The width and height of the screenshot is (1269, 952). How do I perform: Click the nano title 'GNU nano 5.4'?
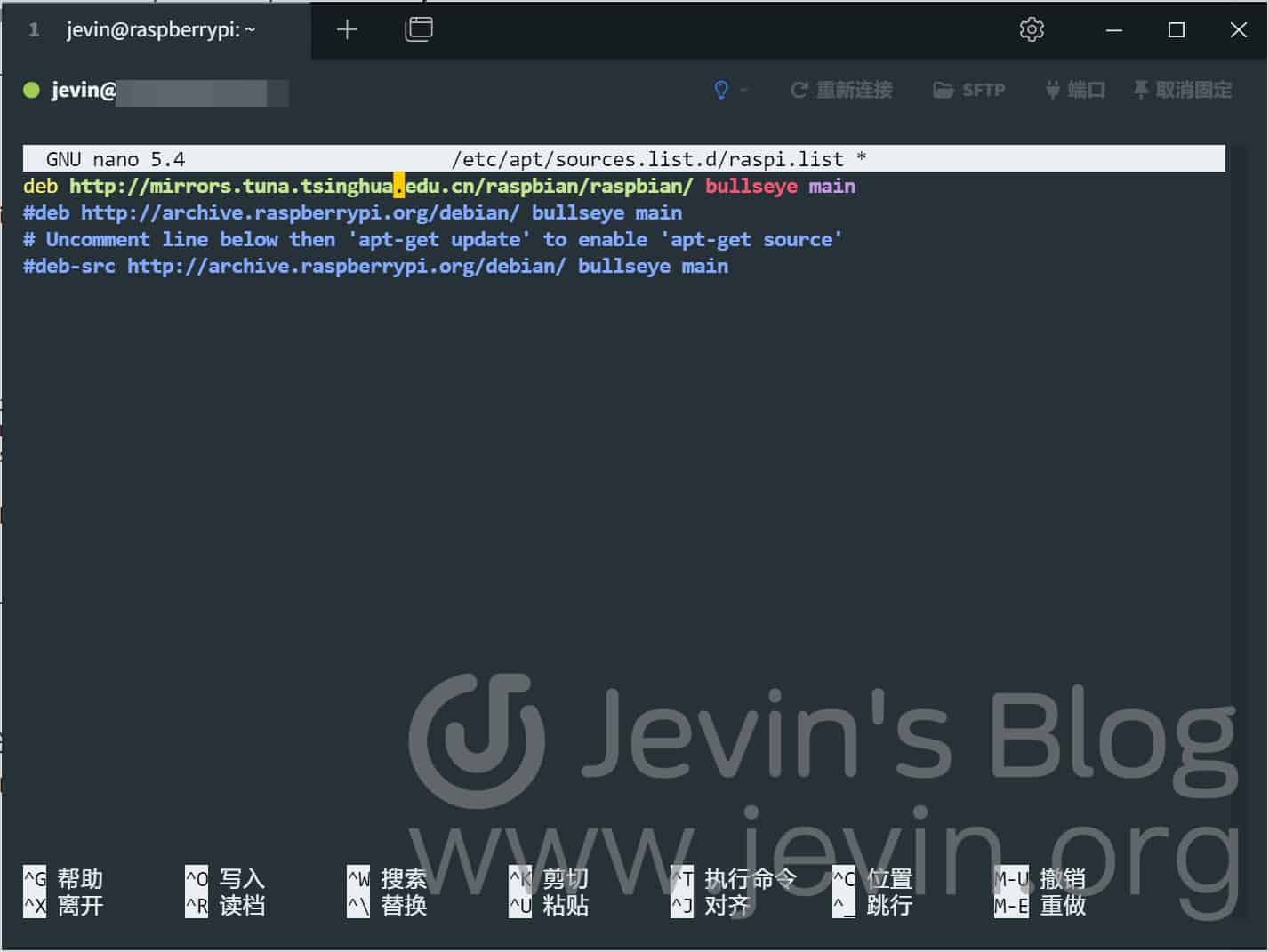(116, 159)
